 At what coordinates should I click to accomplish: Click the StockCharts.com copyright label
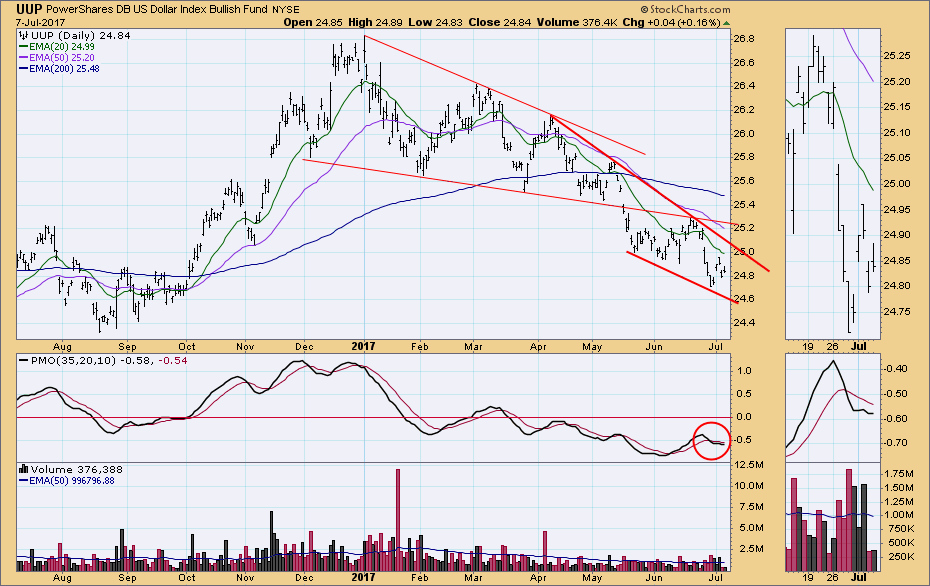[x=685, y=9]
